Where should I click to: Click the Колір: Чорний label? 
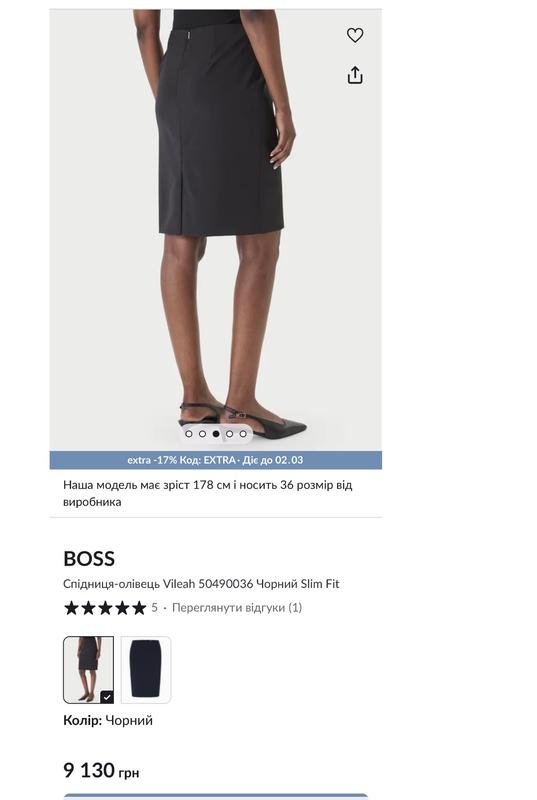tap(108, 720)
